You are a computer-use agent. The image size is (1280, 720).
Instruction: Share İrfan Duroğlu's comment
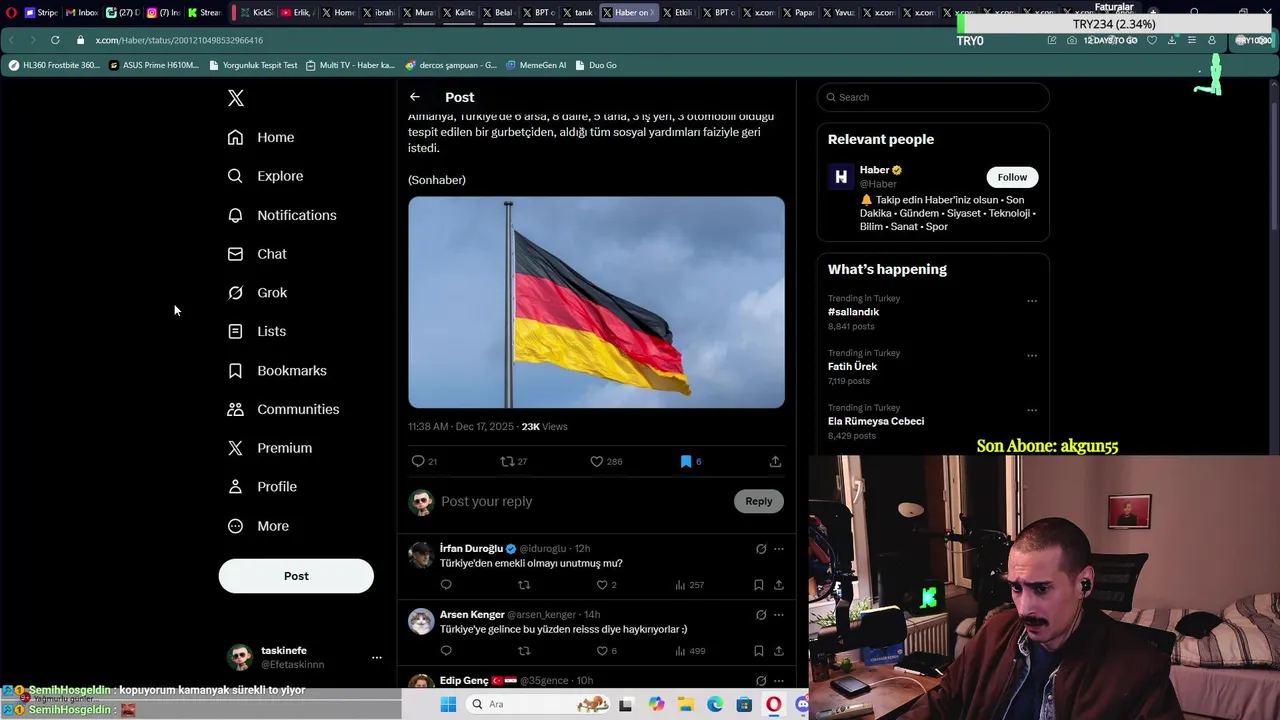tap(779, 585)
